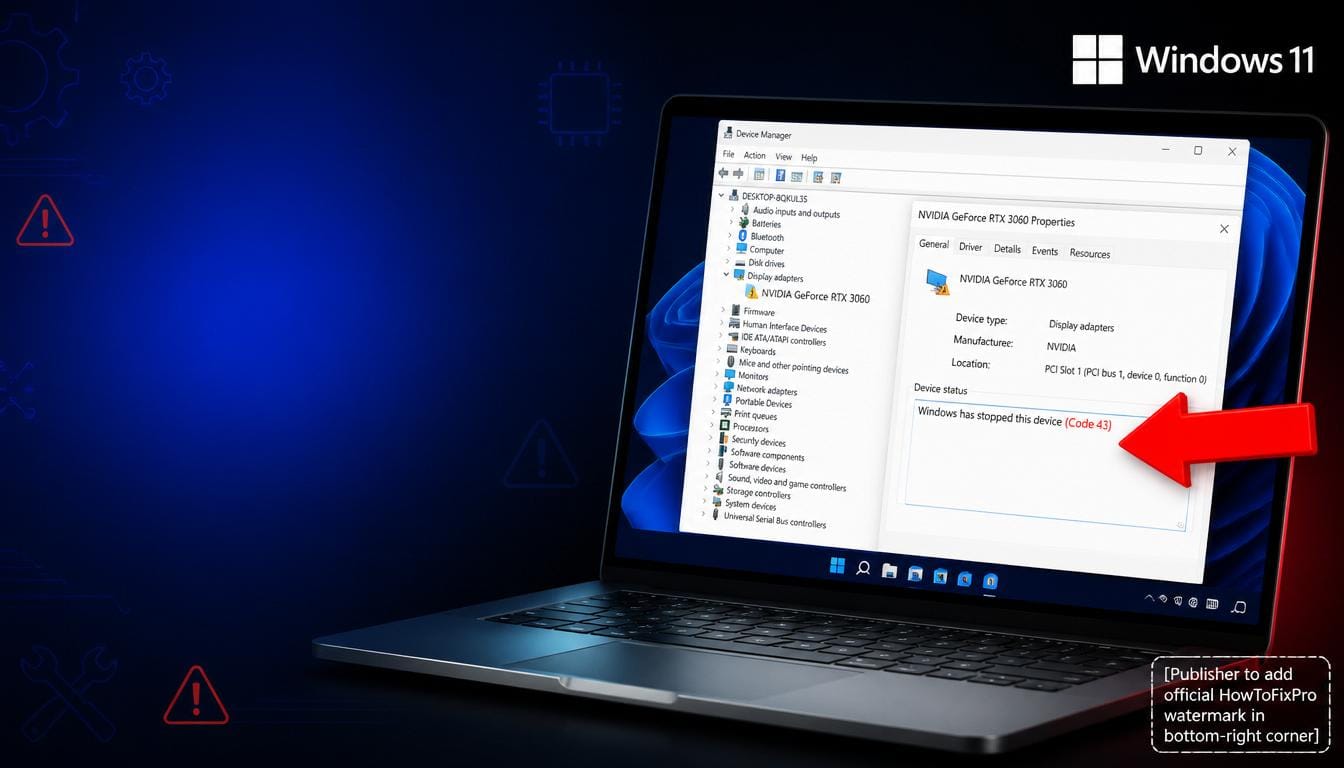This screenshot has height=768, width=1344.
Task: Click the Disk drives category icon
Action: coord(740,262)
